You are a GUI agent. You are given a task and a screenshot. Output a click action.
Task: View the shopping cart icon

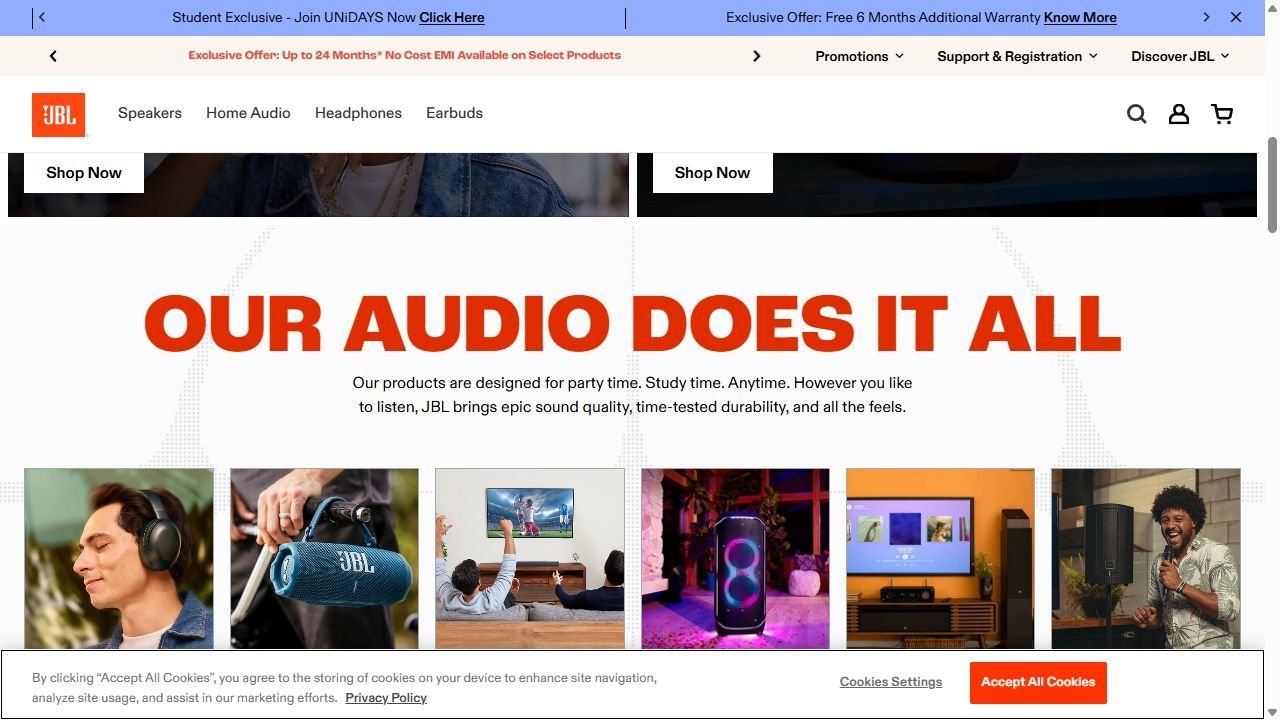[1222, 114]
